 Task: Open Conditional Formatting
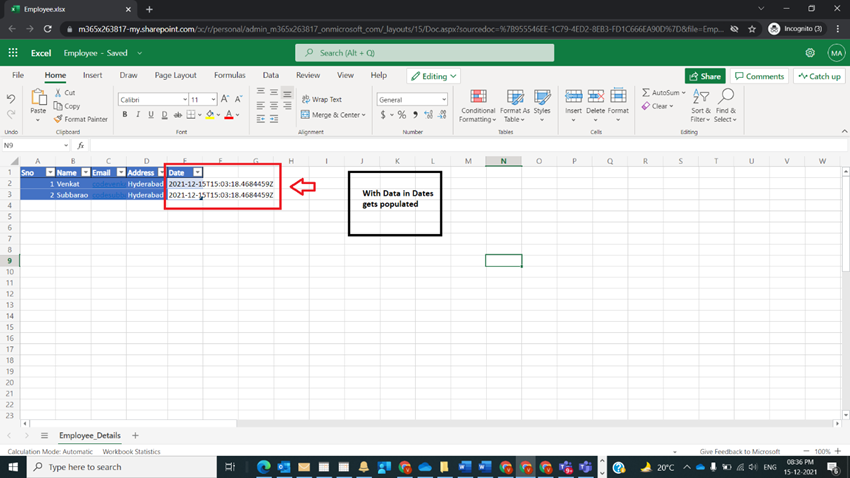(478, 106)
